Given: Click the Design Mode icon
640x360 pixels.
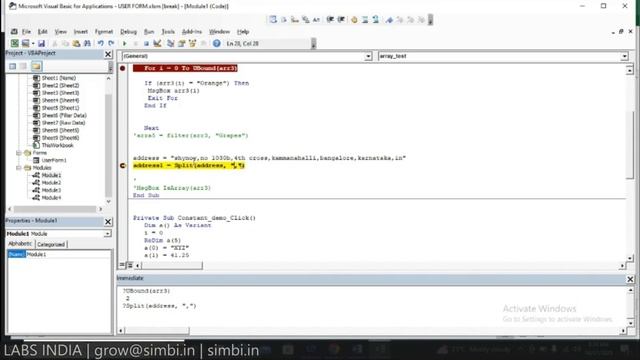Looking at the screenshot, I should coord(157,43).
